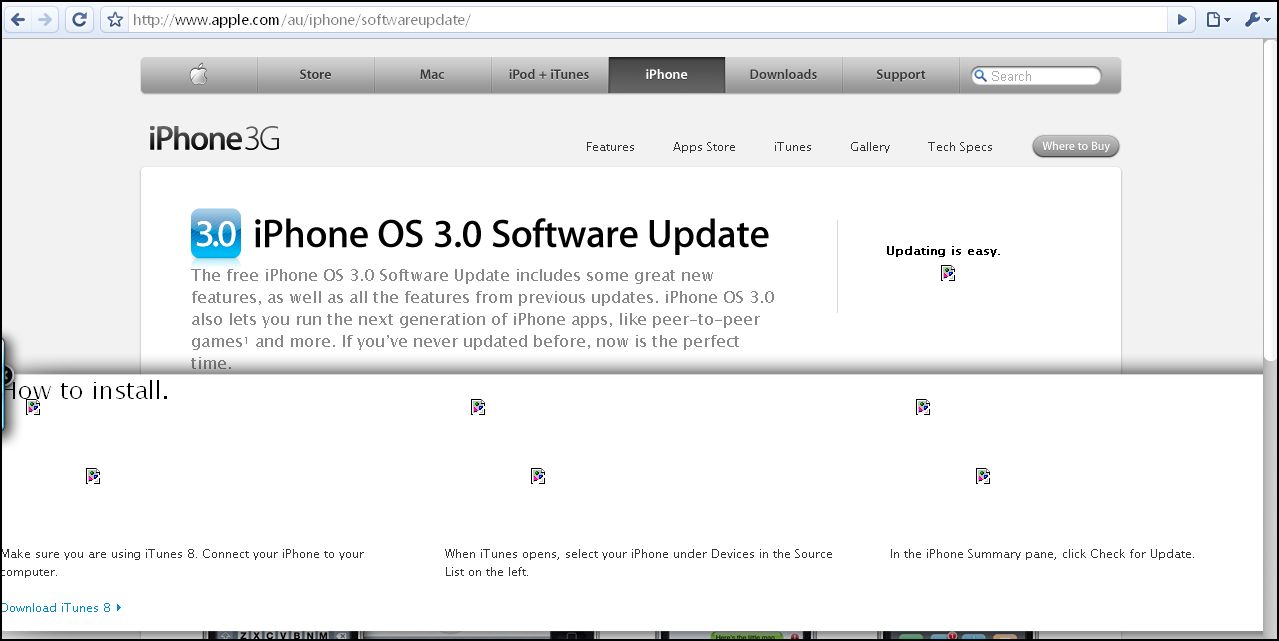Select the iPhone tab

(x=666, y=75)
